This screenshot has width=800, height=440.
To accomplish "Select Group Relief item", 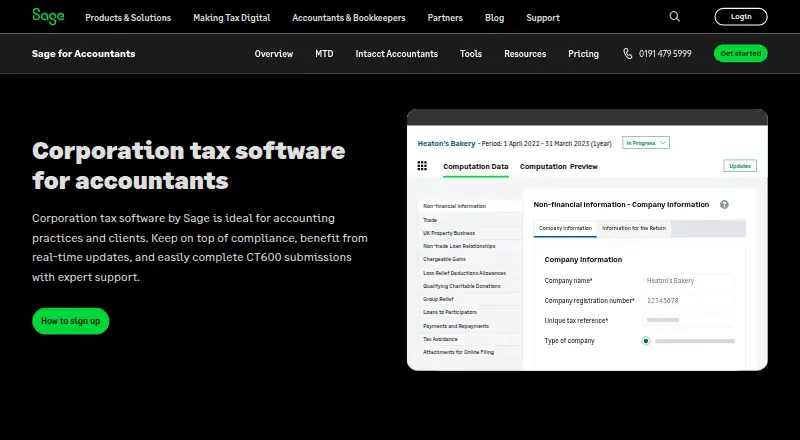I will (469, 299).
